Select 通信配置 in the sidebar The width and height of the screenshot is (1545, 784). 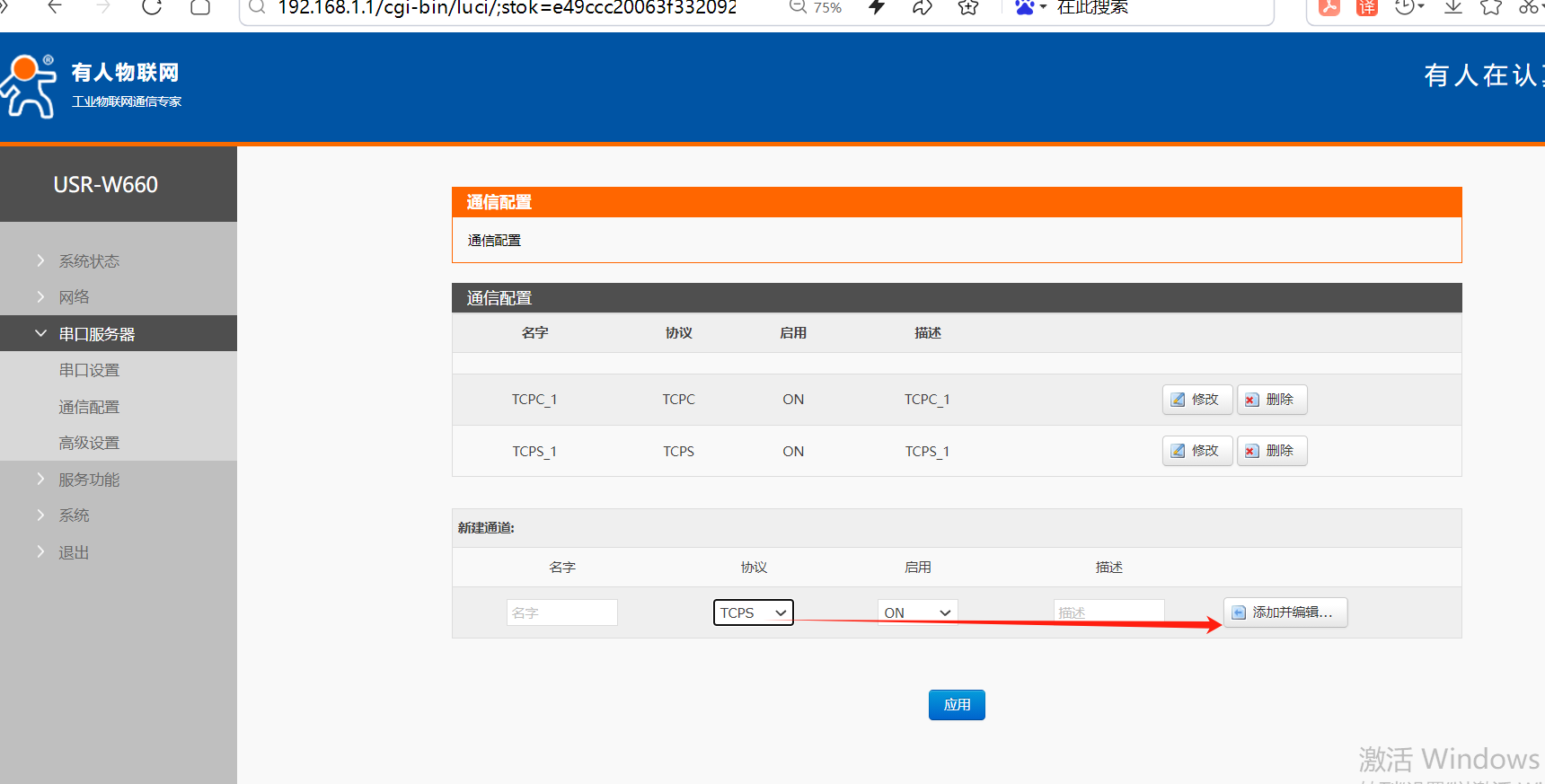(x=89, y=407)
